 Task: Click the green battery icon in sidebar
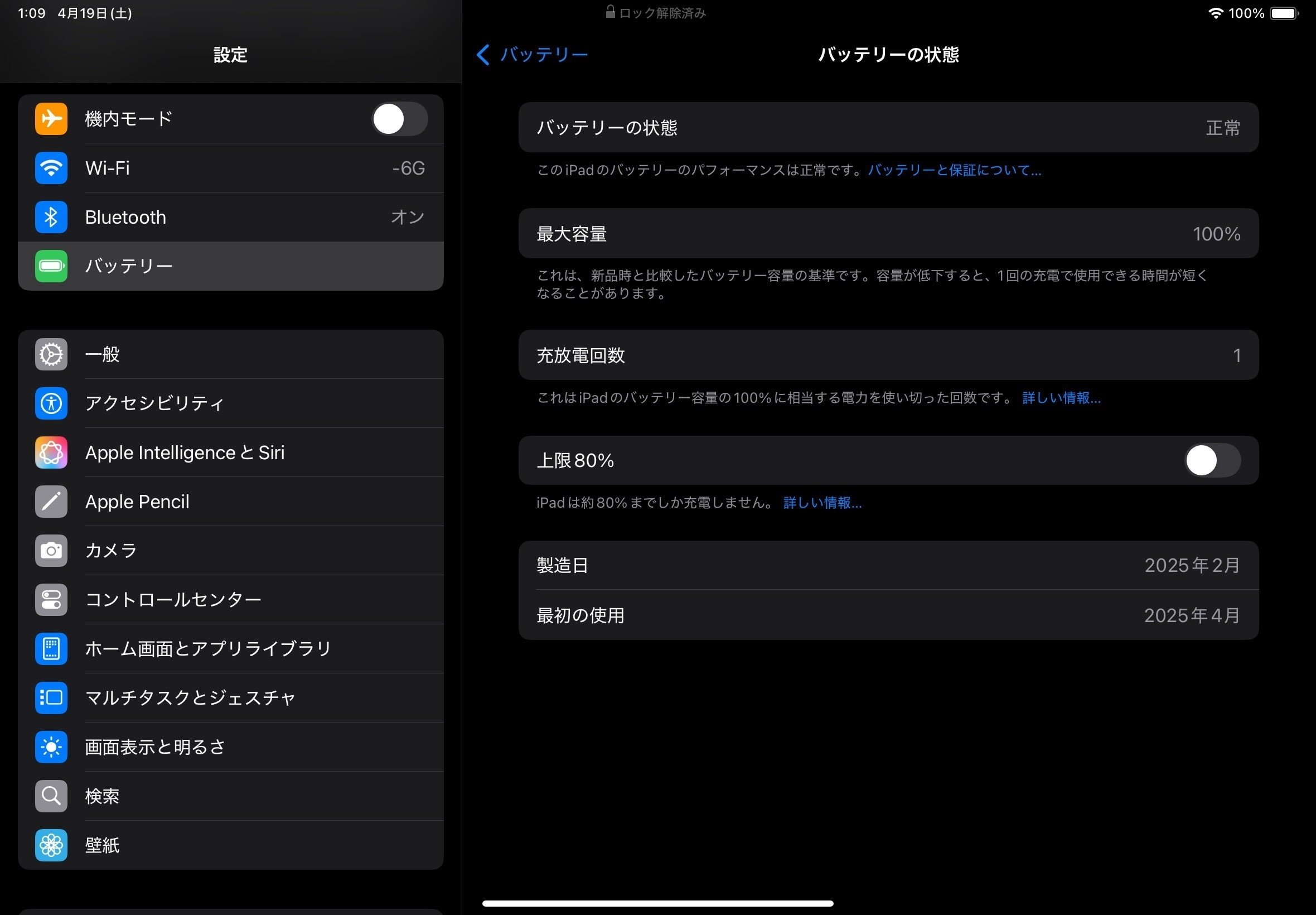(51, 266)
